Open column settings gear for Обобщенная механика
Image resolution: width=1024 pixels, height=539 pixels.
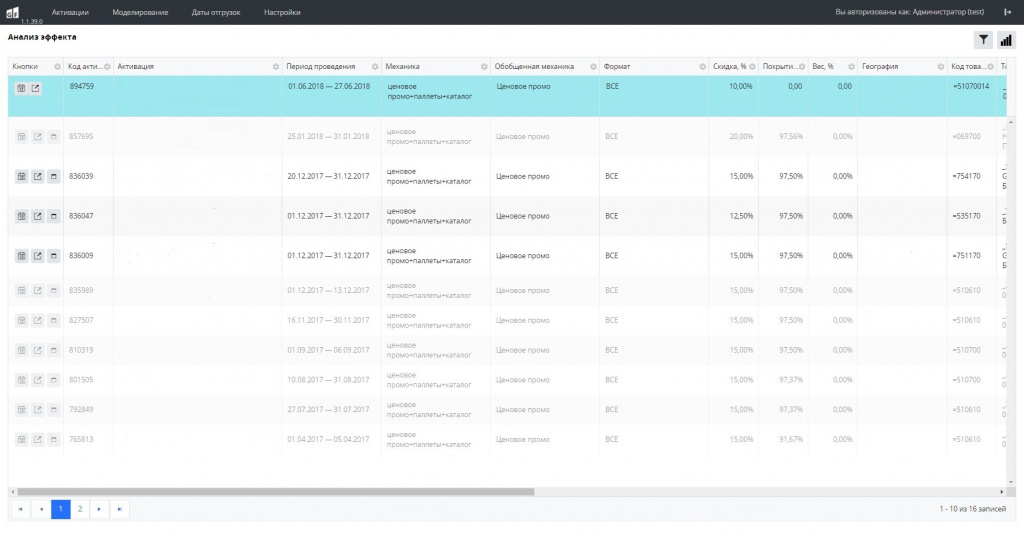(x=593, y=67)
